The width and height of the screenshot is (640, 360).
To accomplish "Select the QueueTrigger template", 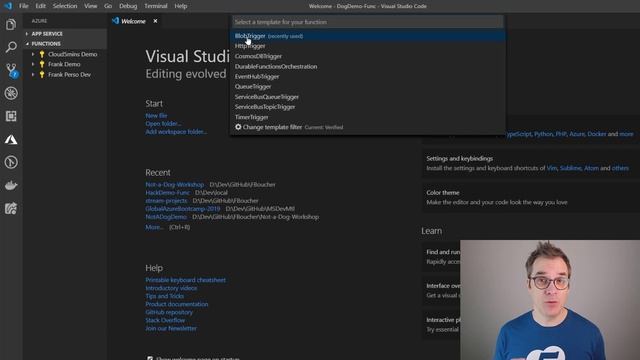I will tap(367, 87).
